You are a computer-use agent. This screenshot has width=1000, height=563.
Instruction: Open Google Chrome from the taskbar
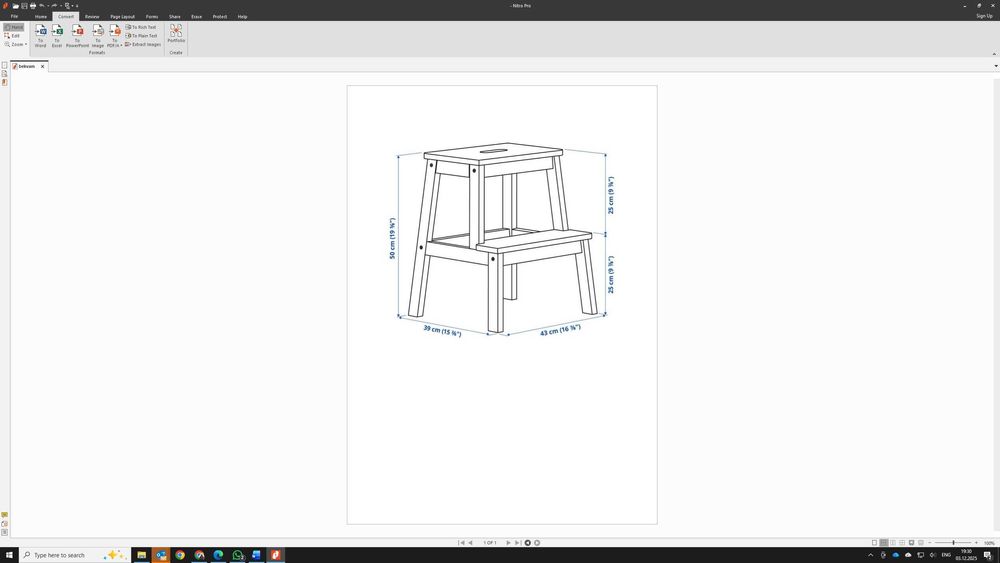click(180, 555)
